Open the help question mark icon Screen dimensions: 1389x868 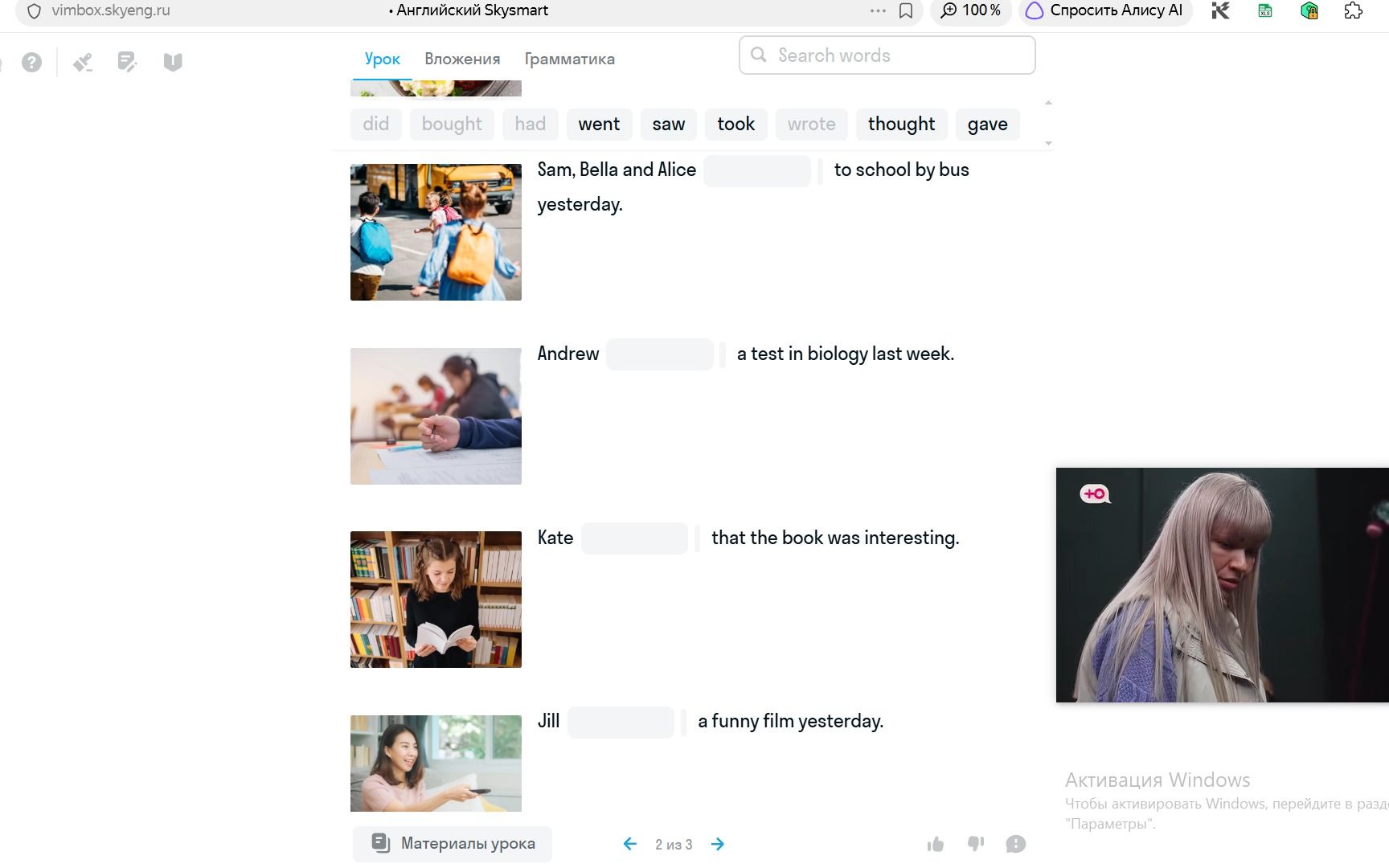pyautogui.click(x=31, y=62)
